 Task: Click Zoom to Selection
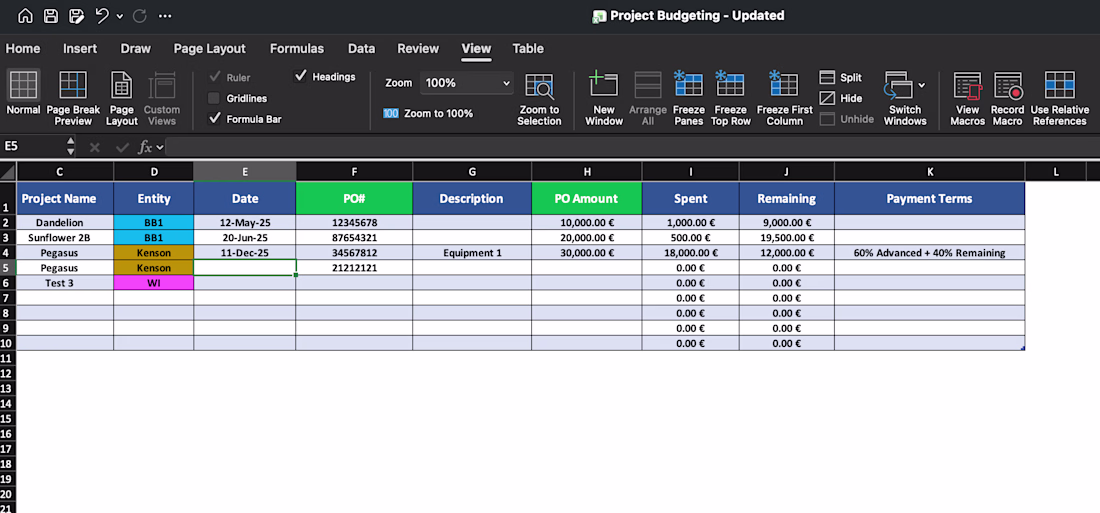click(539, 100)
